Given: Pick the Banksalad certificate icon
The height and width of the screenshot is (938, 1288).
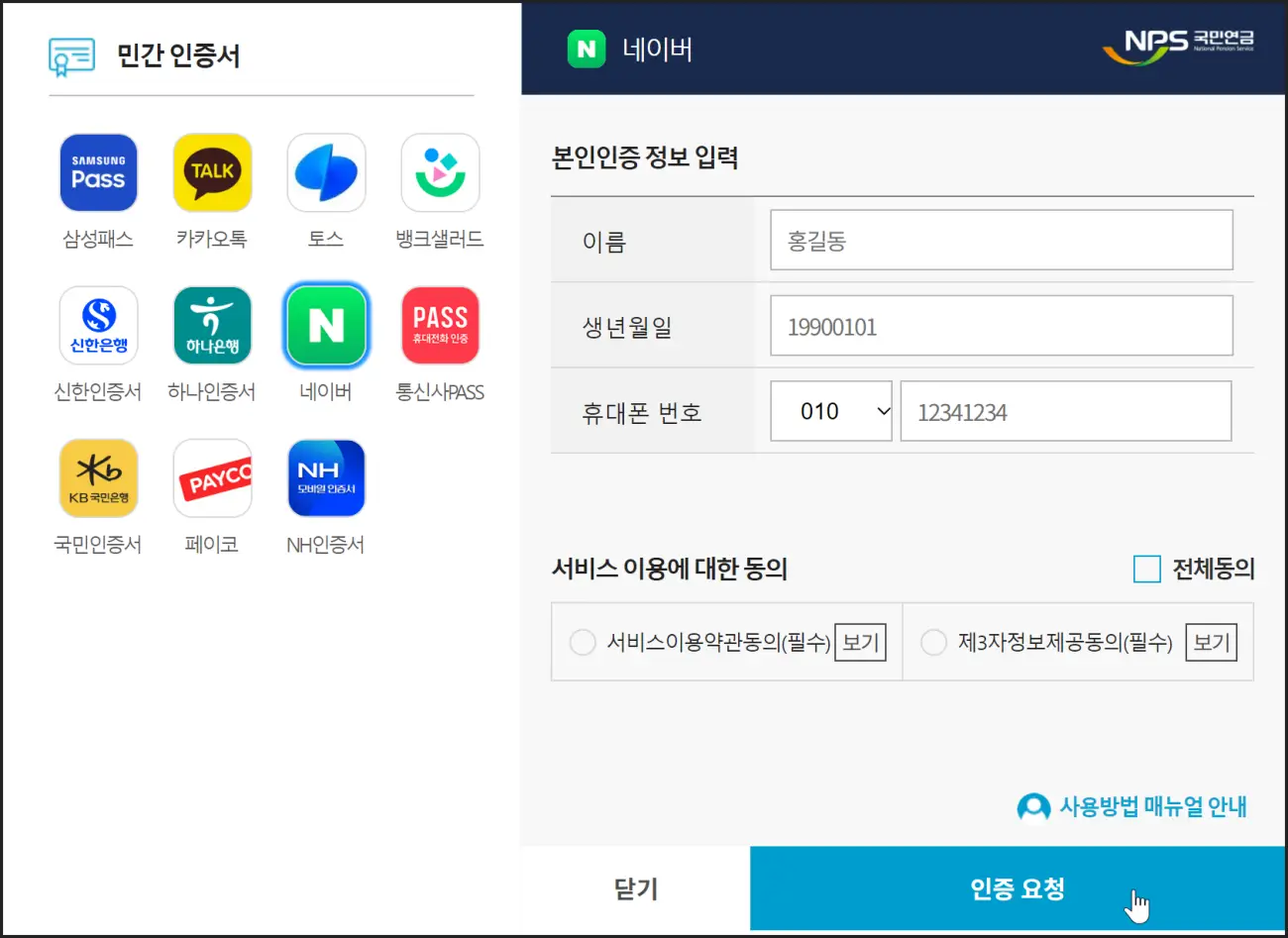Looking at the screenshot, I should click(440, 173).
